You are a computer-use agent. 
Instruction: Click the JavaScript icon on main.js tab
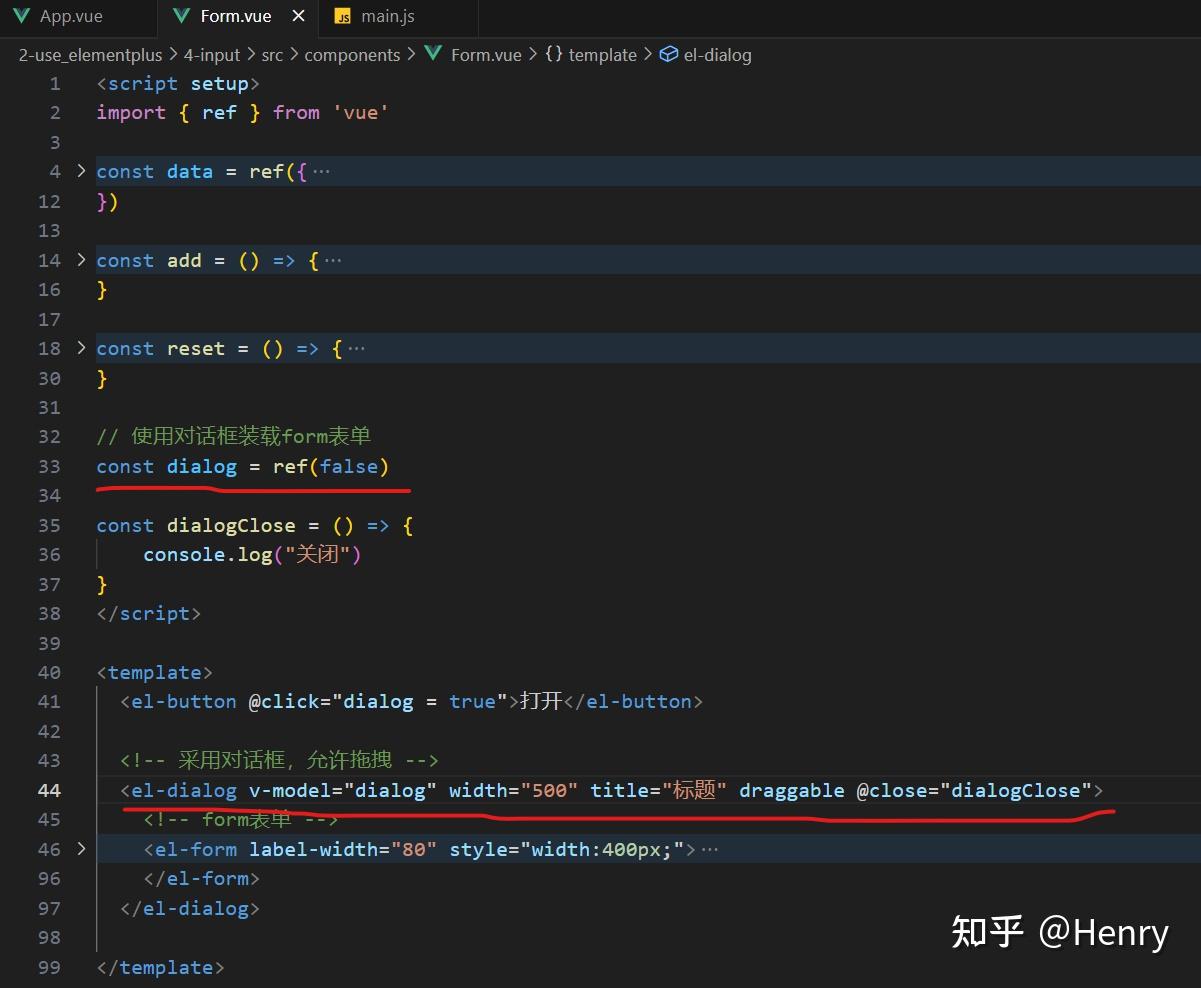(344, 16)
